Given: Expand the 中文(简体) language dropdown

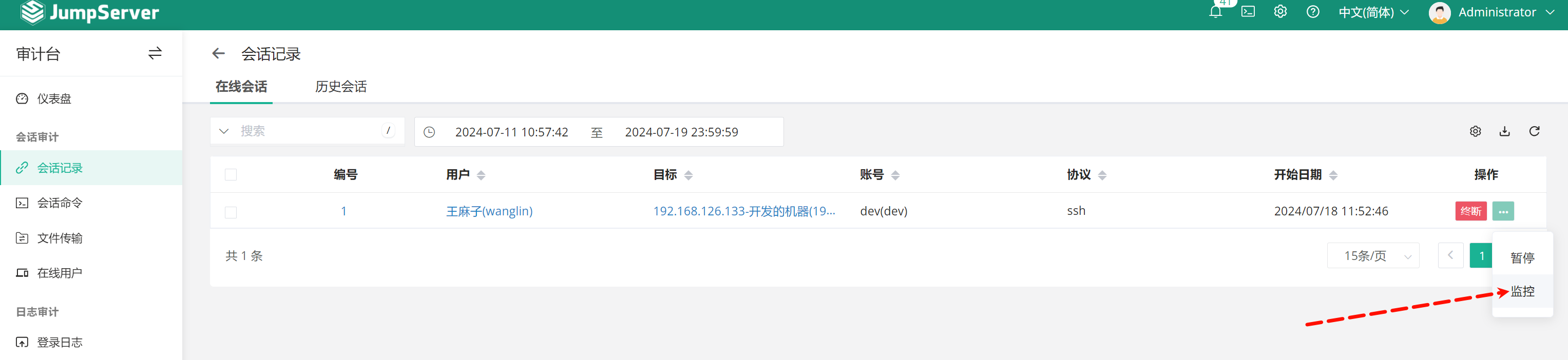Looking at the screenshot, I should pyautogui.click(x=1373, y=12).
